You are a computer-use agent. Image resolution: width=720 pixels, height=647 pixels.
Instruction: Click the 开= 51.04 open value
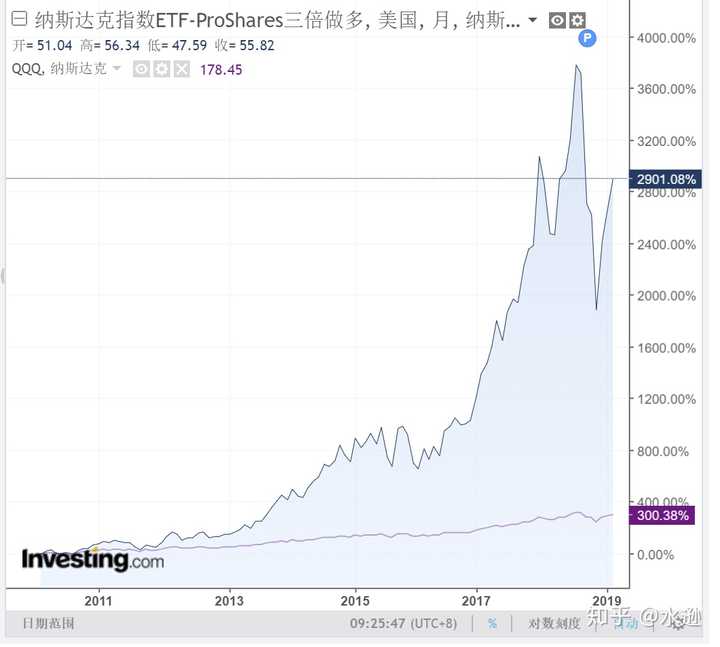[43, 45]
